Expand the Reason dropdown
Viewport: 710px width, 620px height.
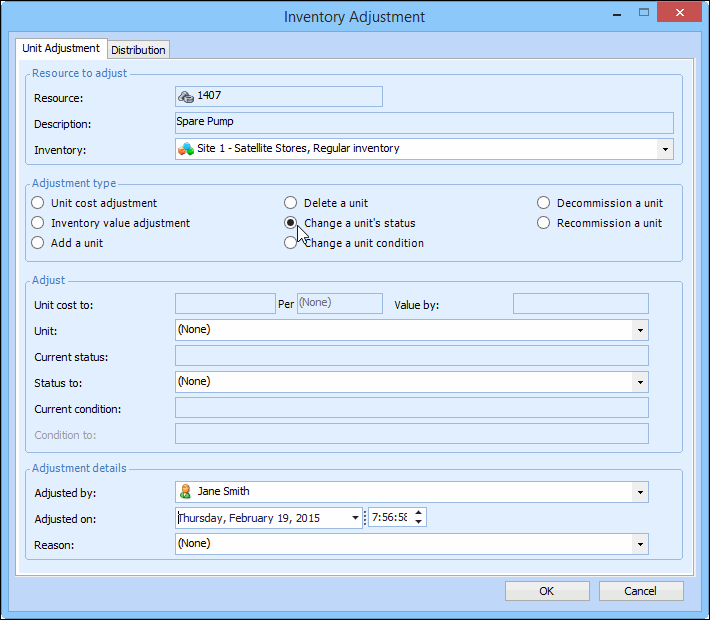639,544
